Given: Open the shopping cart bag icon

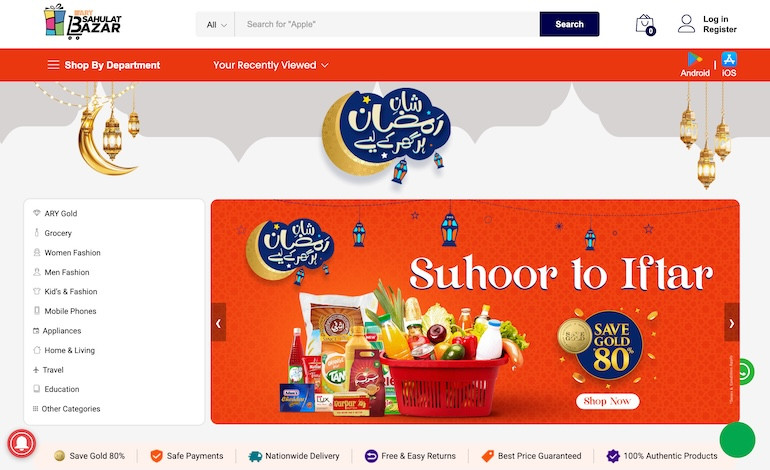Looking at the screenshot, I should [645, 24].
